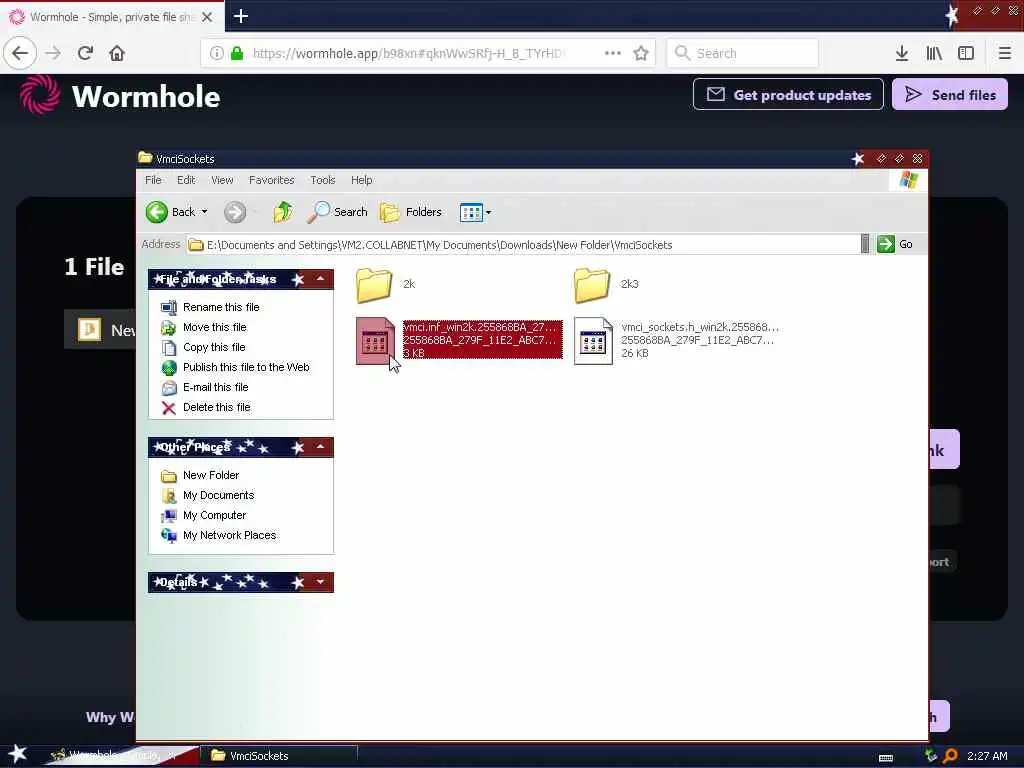
Task: Open the View menu
Action: 222,180
